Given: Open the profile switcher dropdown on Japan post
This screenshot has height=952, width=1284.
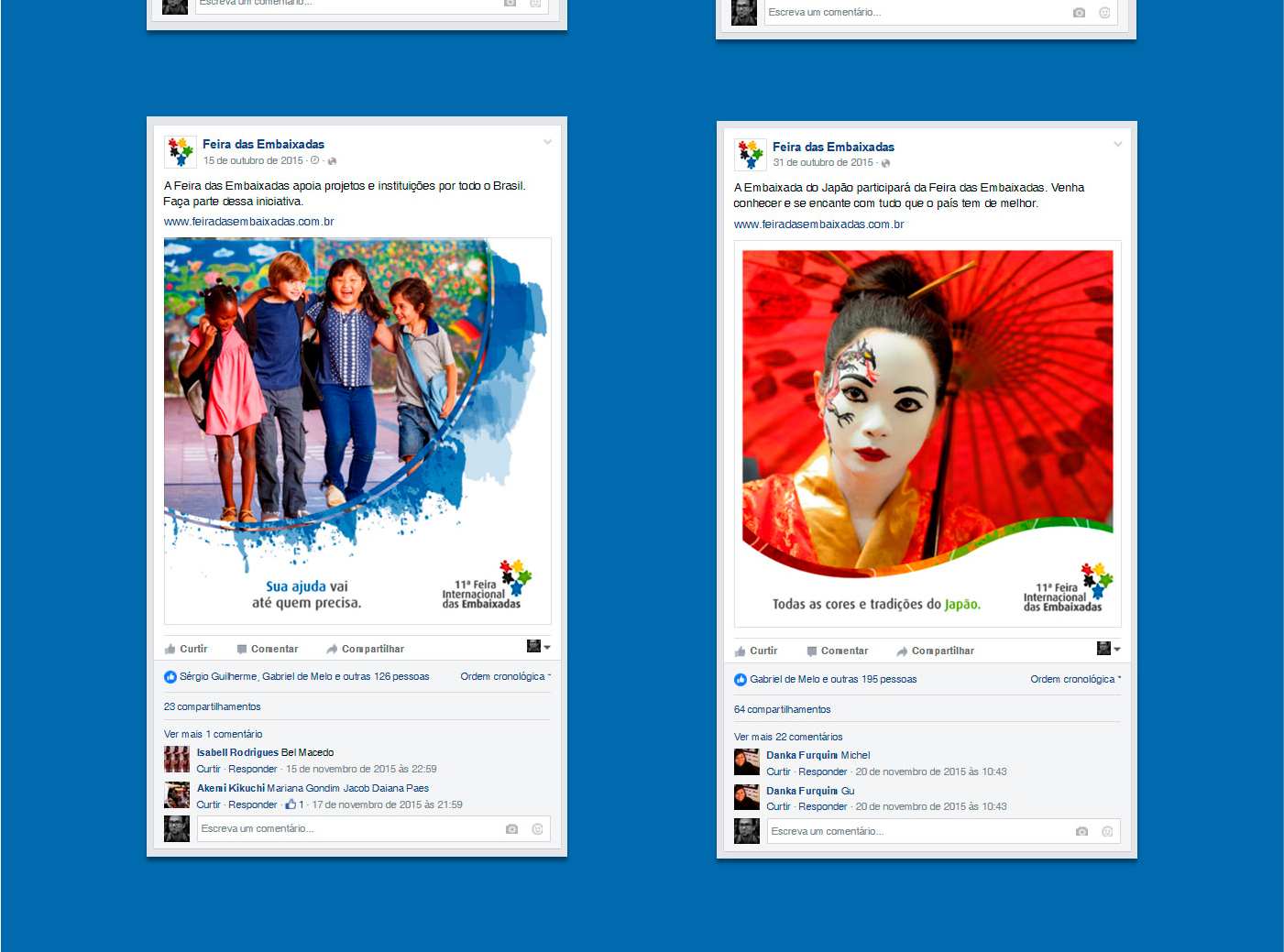Looking at the screenshot, I should coord(1108,649).
